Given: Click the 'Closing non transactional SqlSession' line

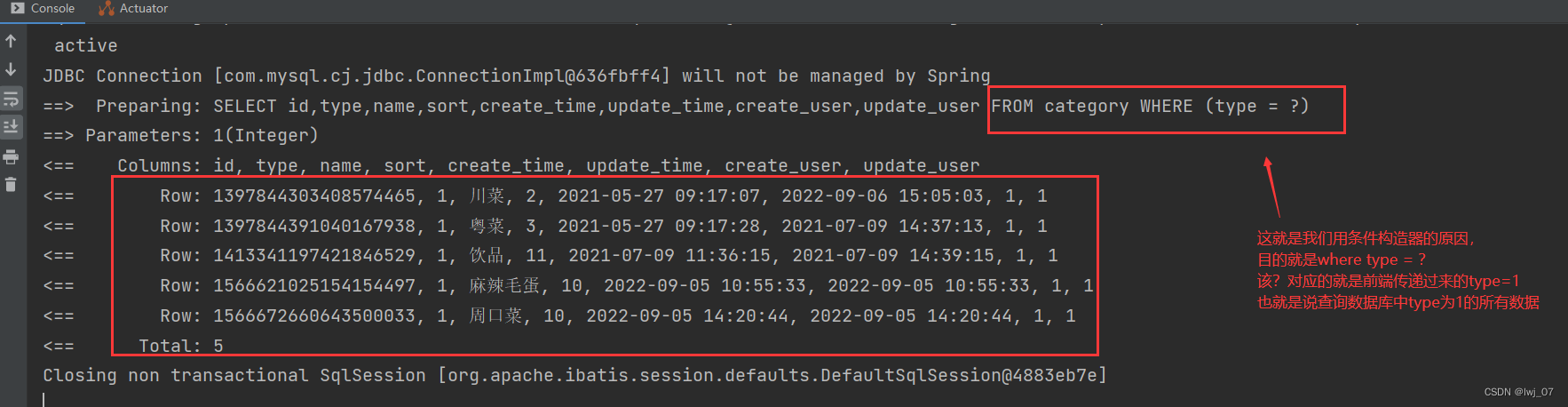Looking at the screenshot, I should click(x=575, y=376).
